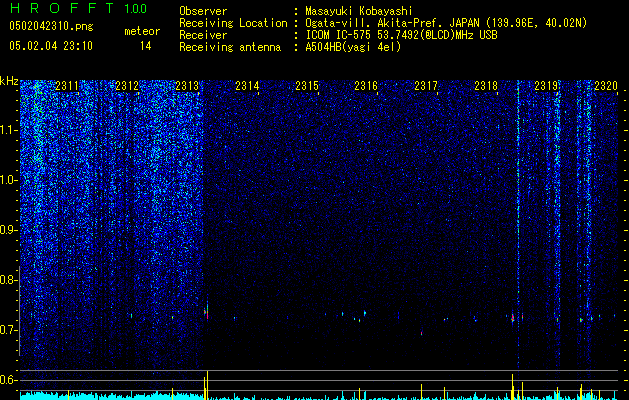Click the 0.8 kHz axis label
The width and height of the screenshot is (629, 400).
[x=8, y=280]
